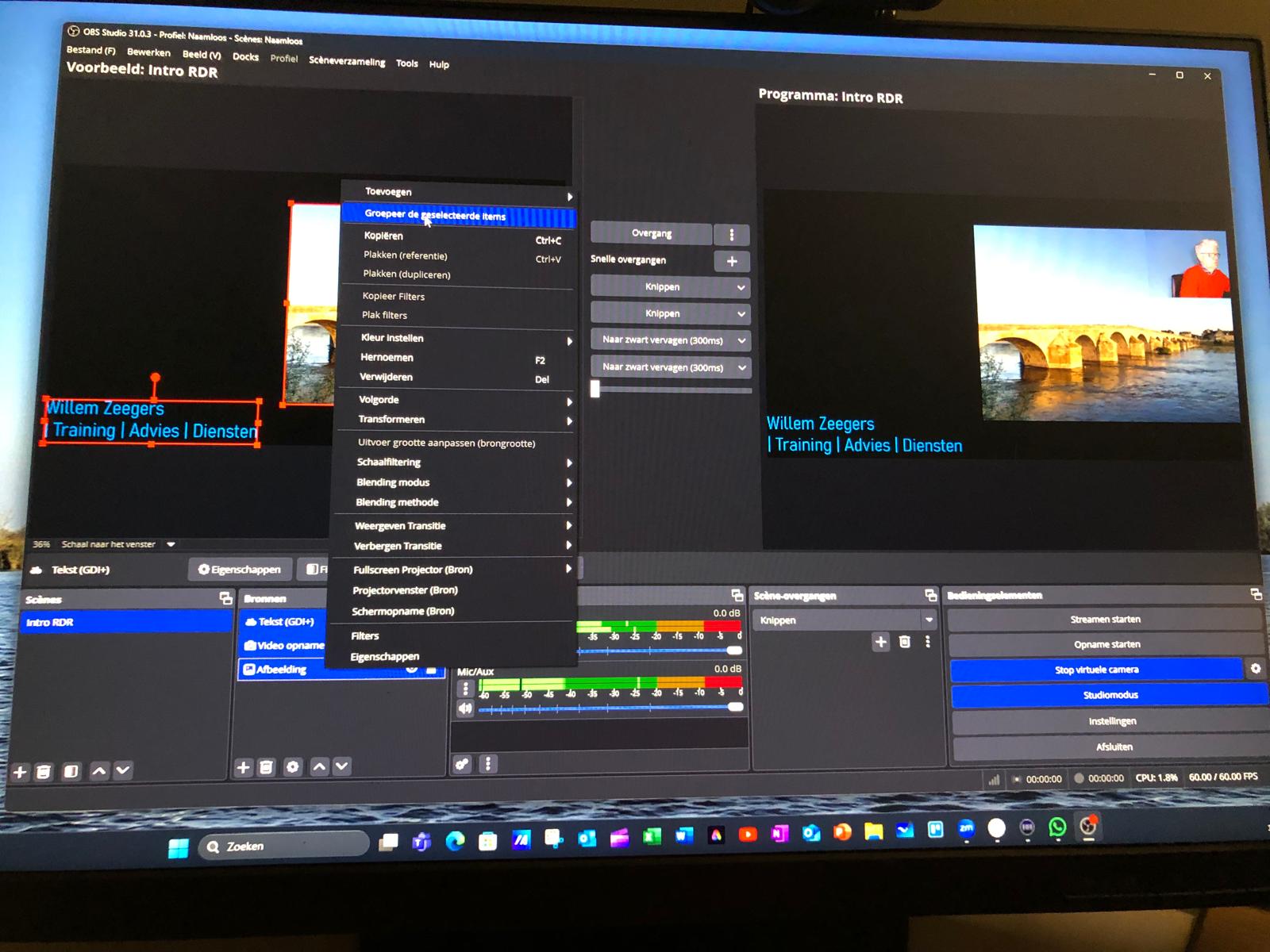Move scene up in Scènes dock
1270x952 pixels.
[x=99, y=770]
